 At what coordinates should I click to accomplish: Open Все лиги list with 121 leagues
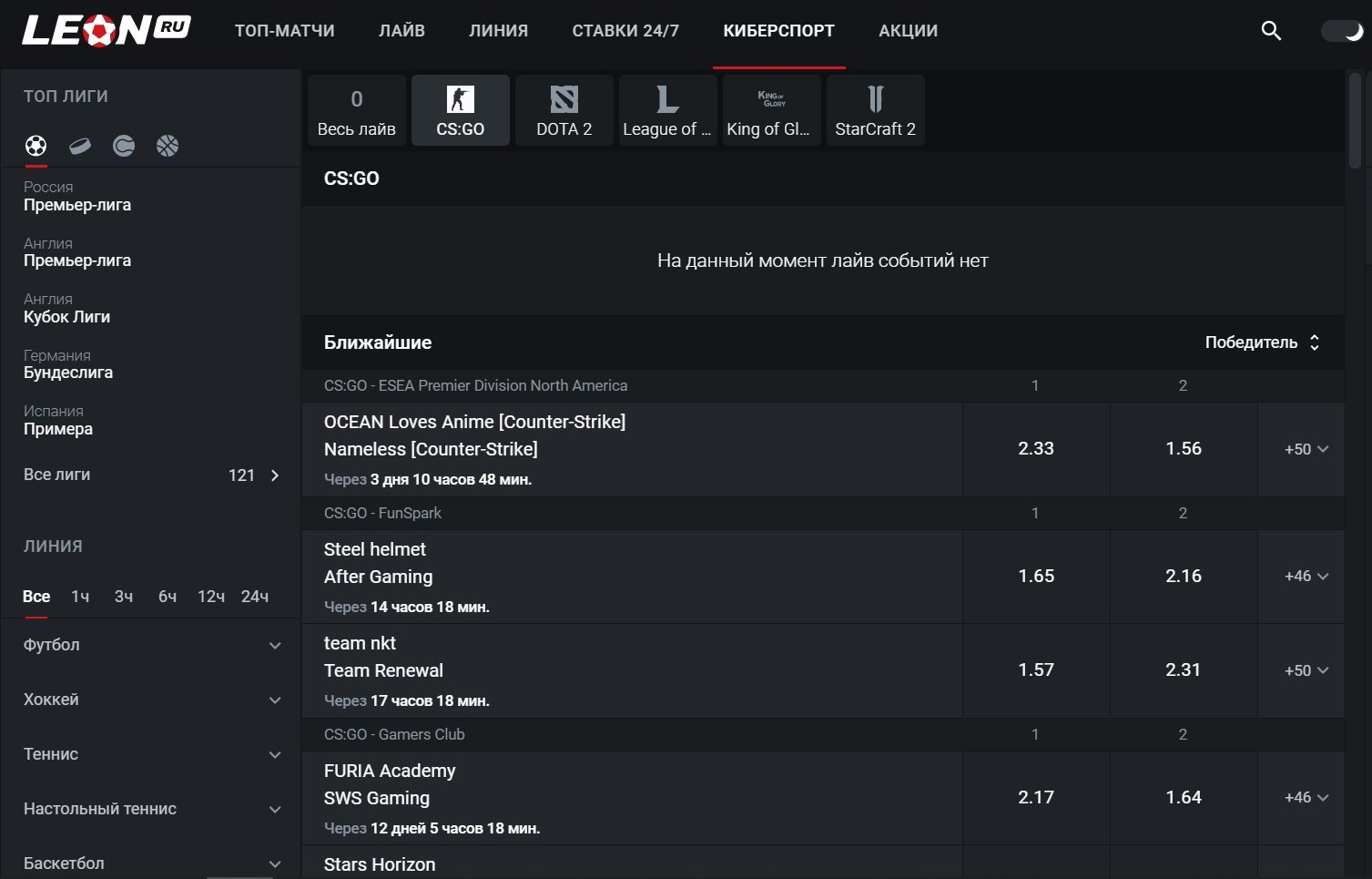[150, 475]
